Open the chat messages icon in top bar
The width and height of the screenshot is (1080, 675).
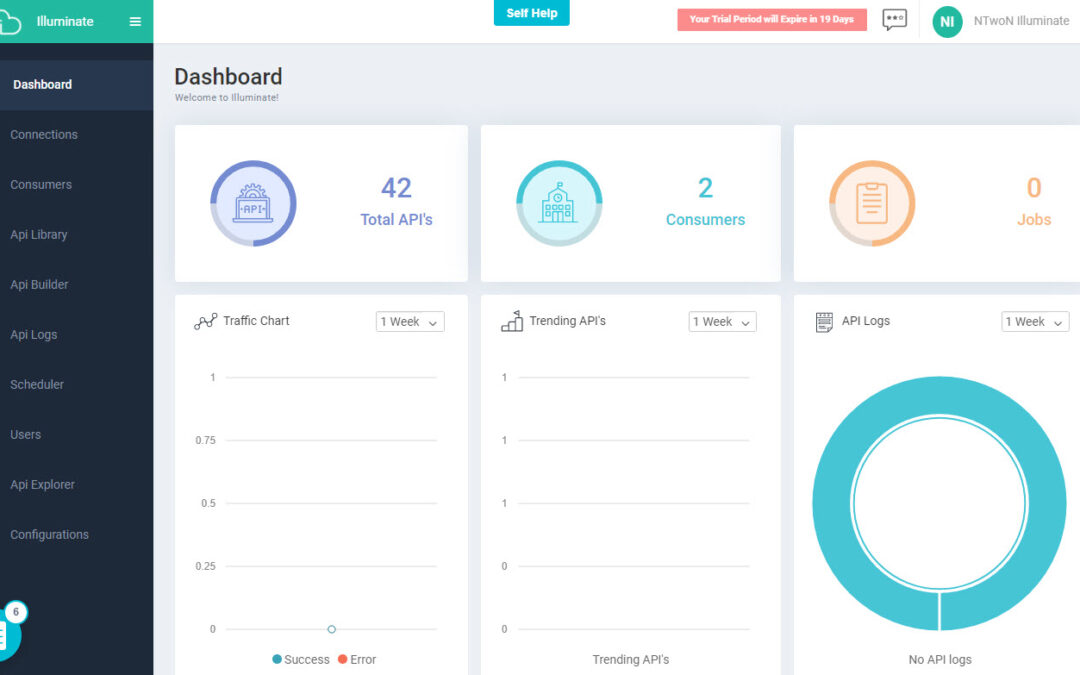point(894,20)
